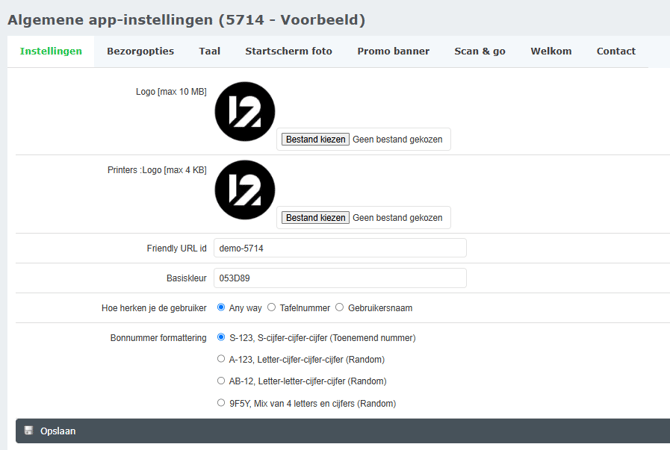Choose Gebruikersnaam as user recognition

click(x=340, y=308)
